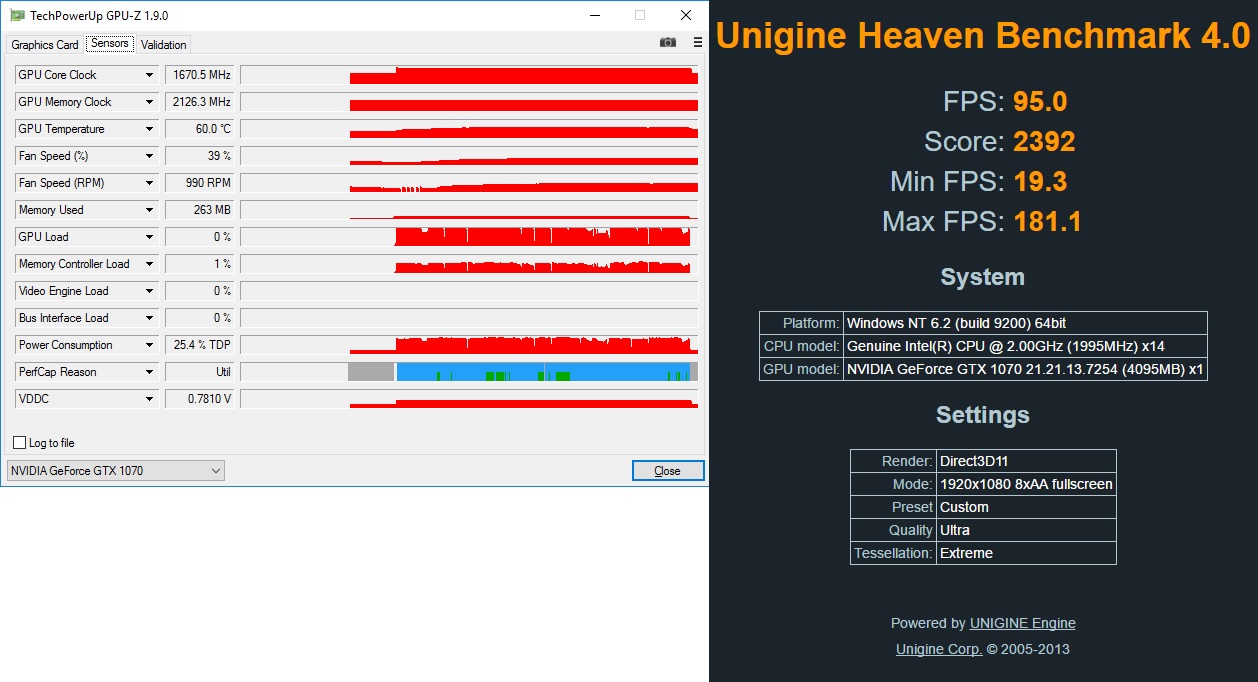
Task: Click the Power Consumption history graph
Action: (x=469, y=345)
